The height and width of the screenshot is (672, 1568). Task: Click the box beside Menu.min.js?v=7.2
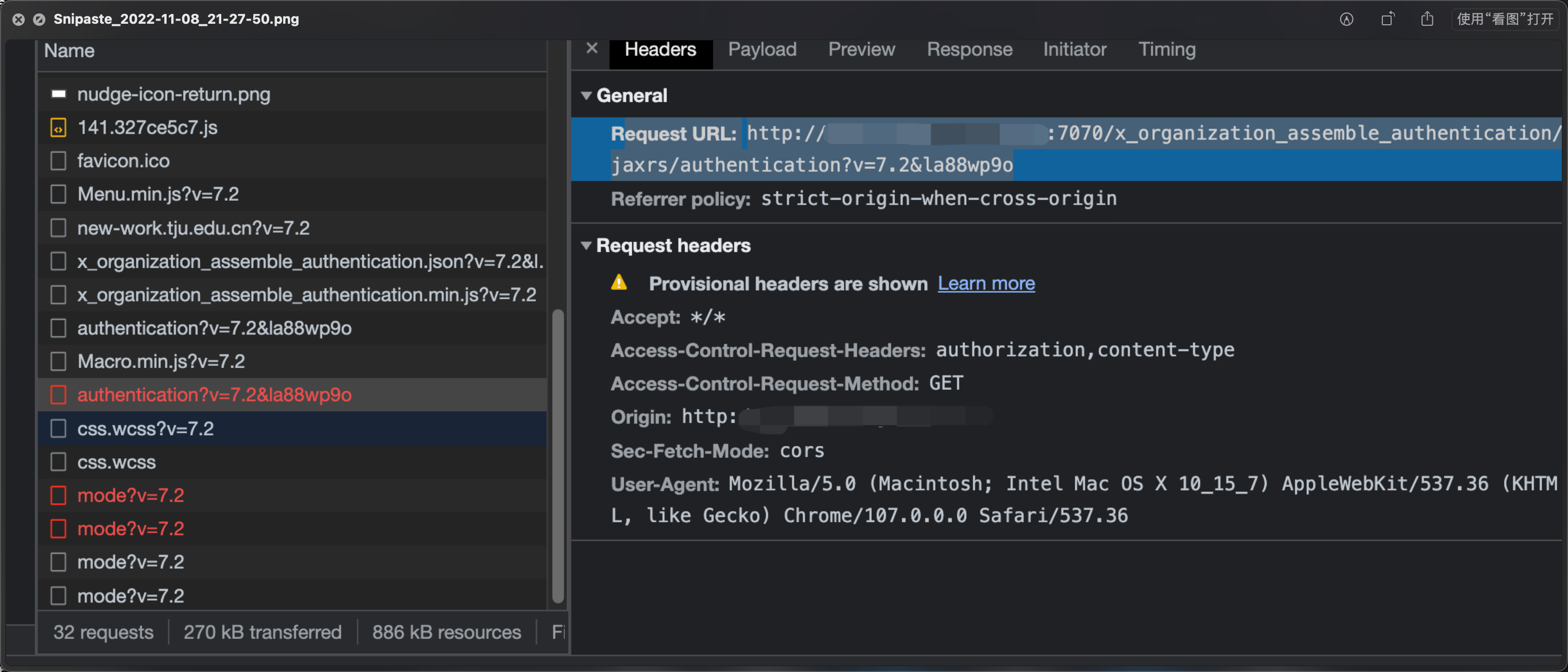(58, 195)
